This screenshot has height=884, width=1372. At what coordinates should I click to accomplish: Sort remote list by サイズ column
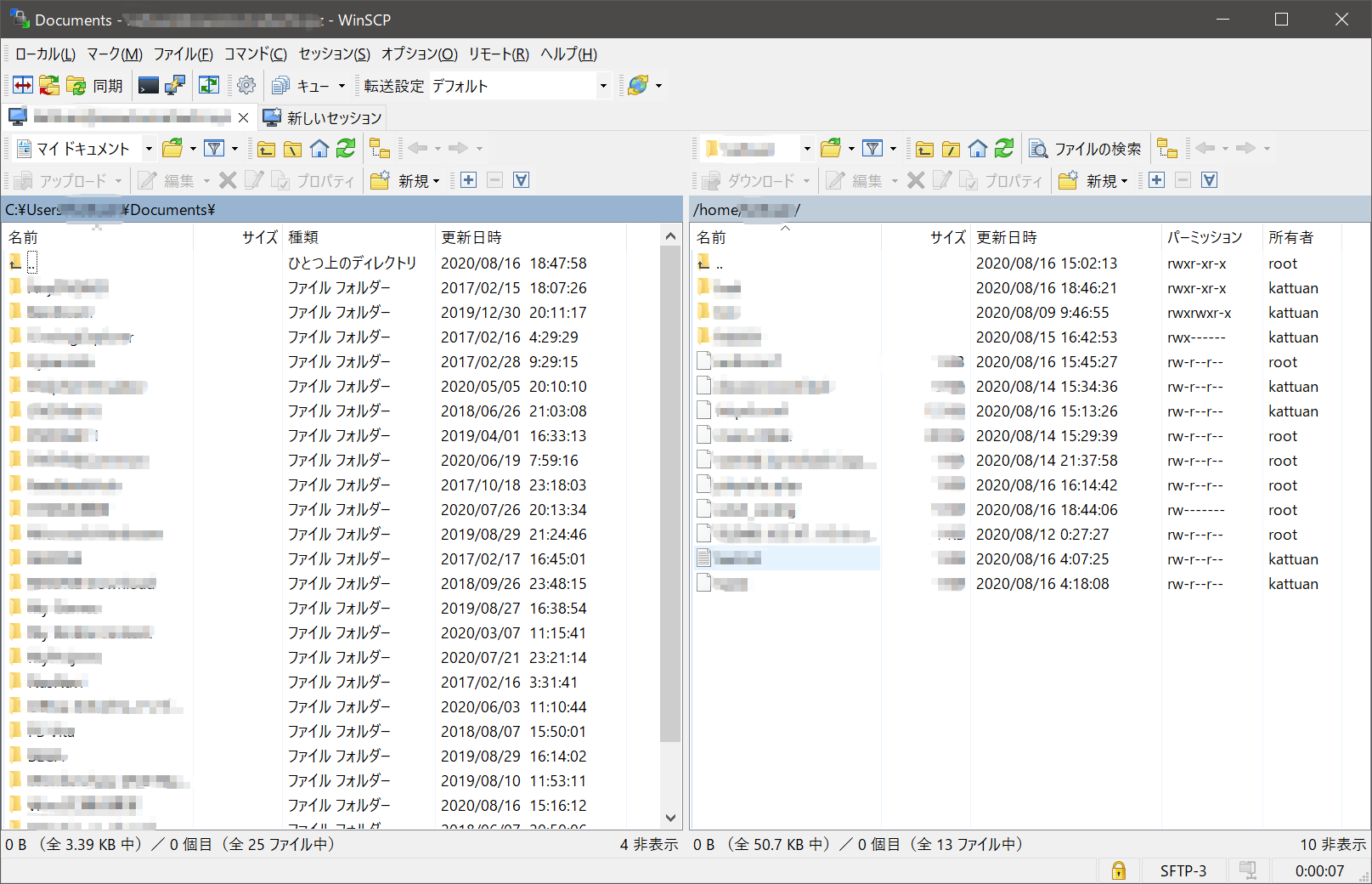click(926, 237)
